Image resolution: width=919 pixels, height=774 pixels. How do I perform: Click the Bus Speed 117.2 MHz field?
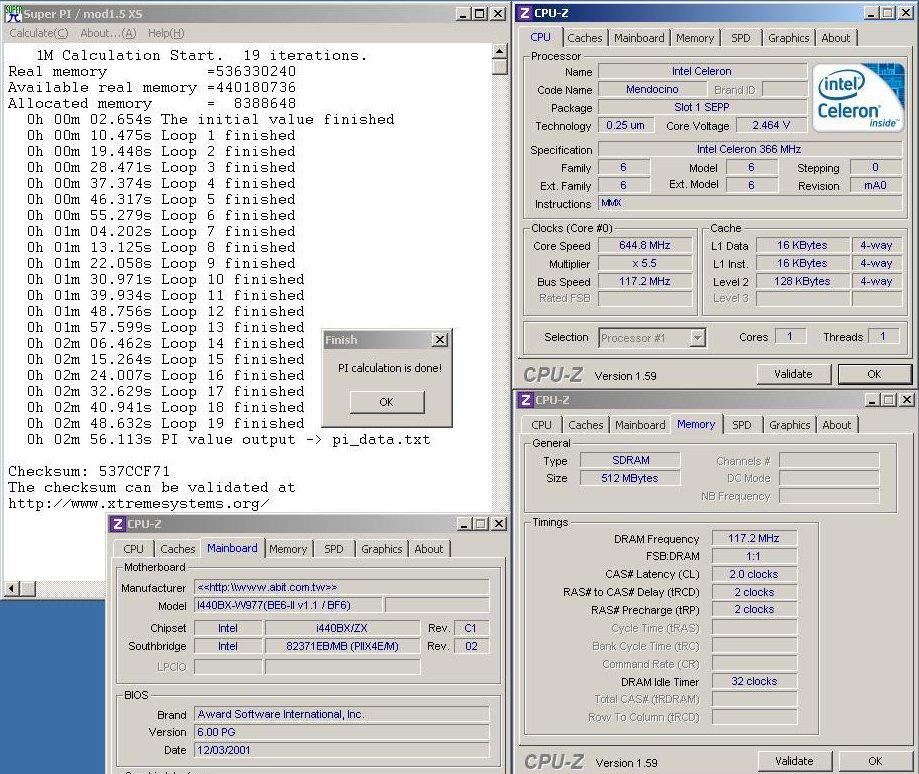click(645, 282)
